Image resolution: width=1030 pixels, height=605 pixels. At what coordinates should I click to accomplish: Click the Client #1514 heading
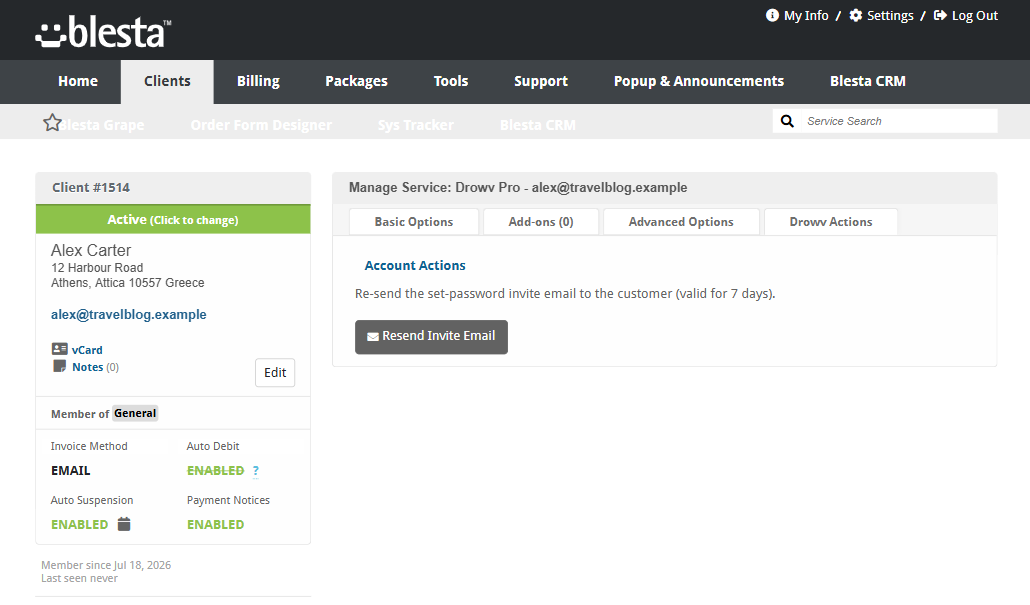(91, 188)
